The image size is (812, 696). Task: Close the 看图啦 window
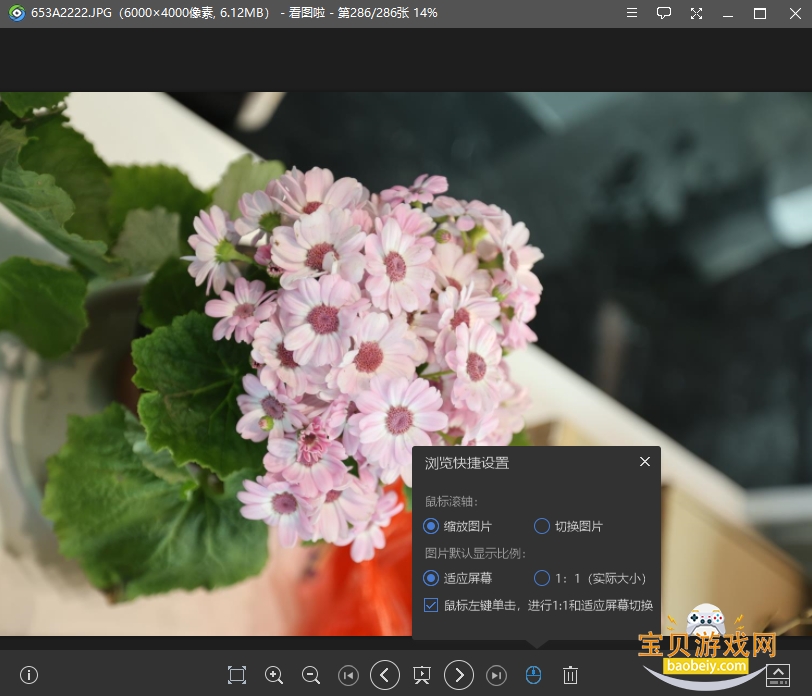pyautogui.click(x=795, y=13)
